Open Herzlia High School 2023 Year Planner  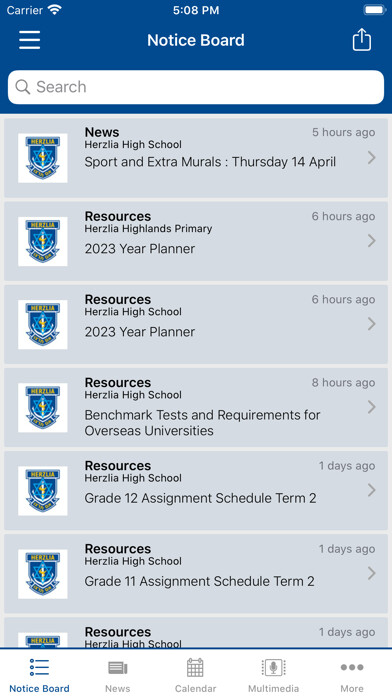pos(196,324)
